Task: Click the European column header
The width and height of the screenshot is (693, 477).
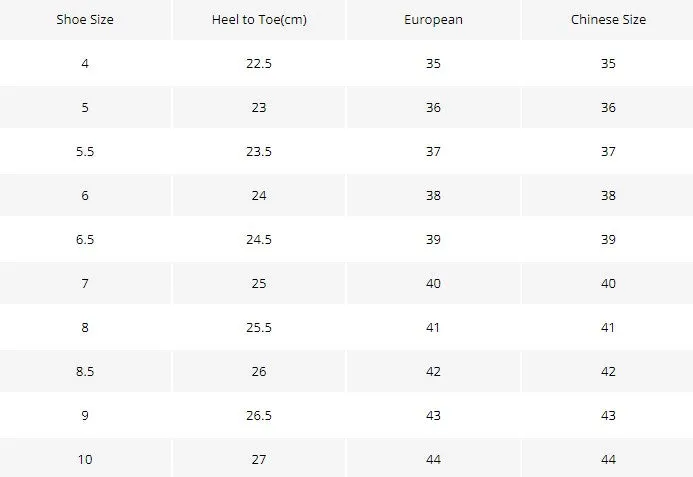Action: pyautogui.click(x=433, y=19)
